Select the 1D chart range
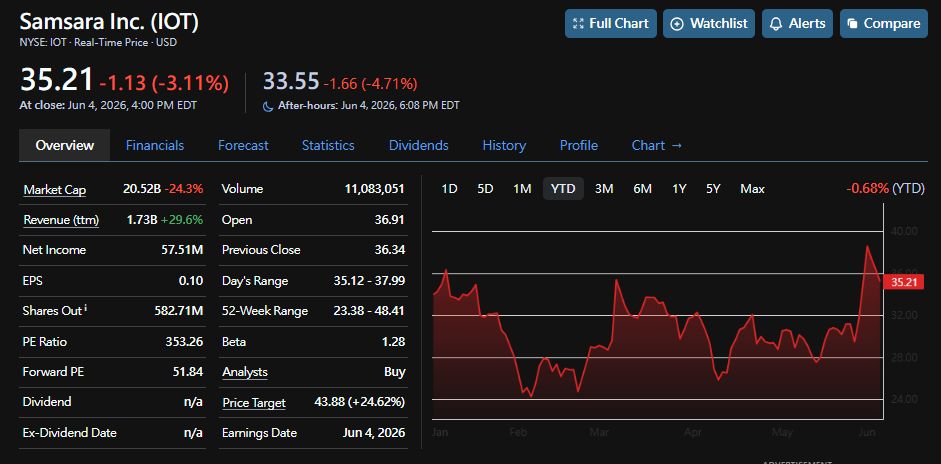This screenshot has height=464, width=941. tap(449, 189)
